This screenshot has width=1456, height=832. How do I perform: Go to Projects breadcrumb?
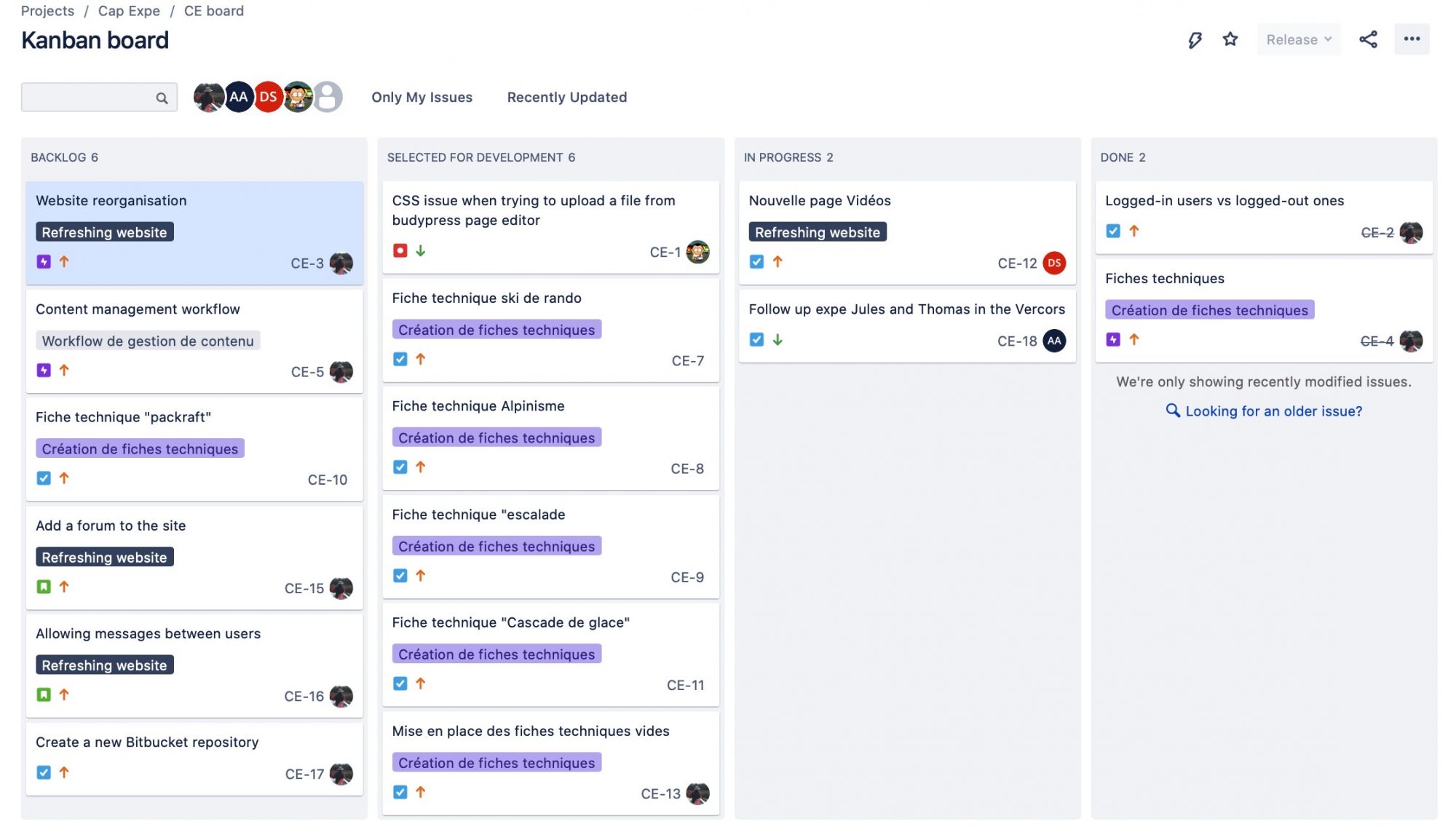tap(47, 11)
